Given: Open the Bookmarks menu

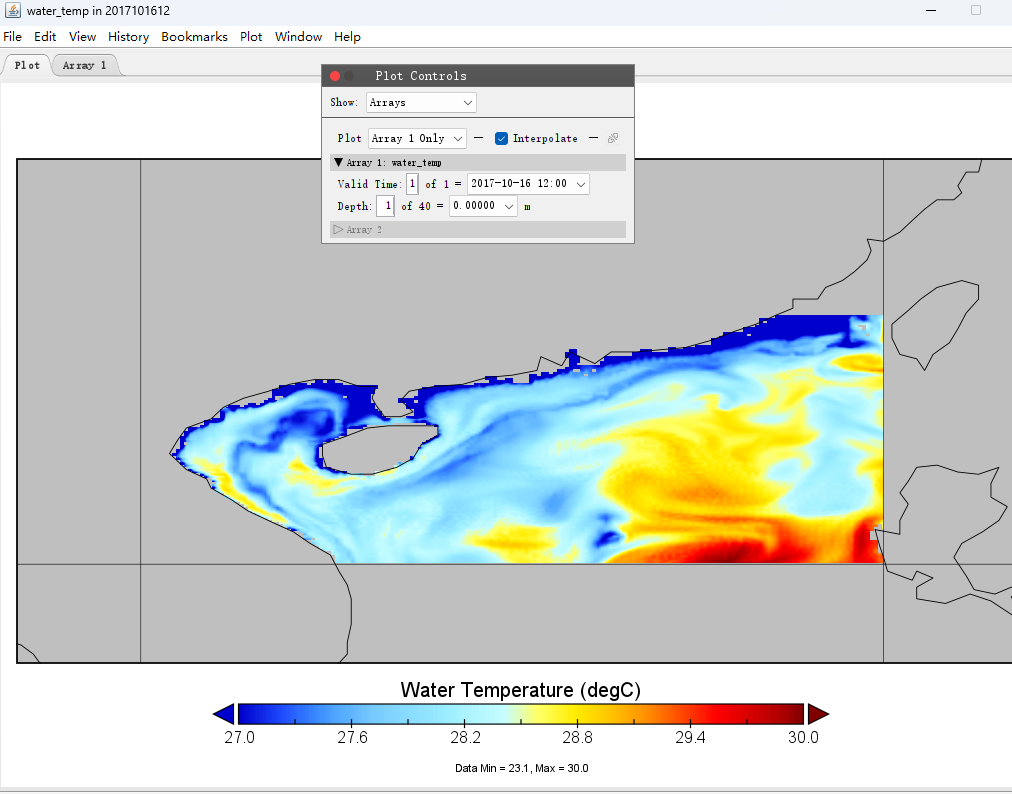Looking at the screenshot, I should pos(194,37).
